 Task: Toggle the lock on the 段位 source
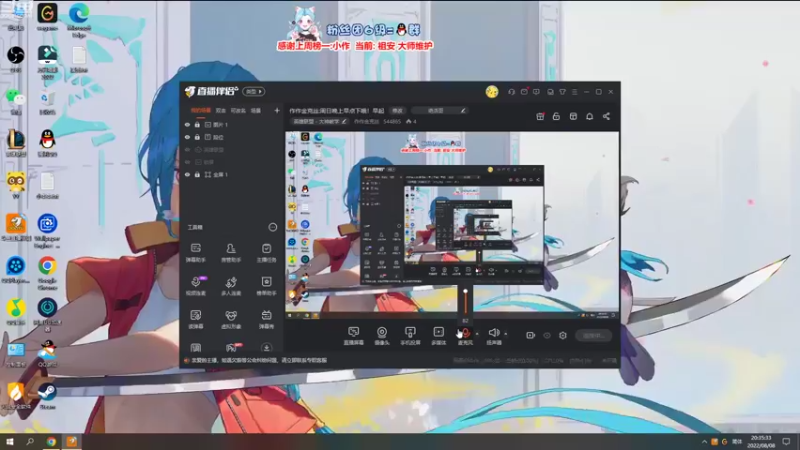(197, 137)
